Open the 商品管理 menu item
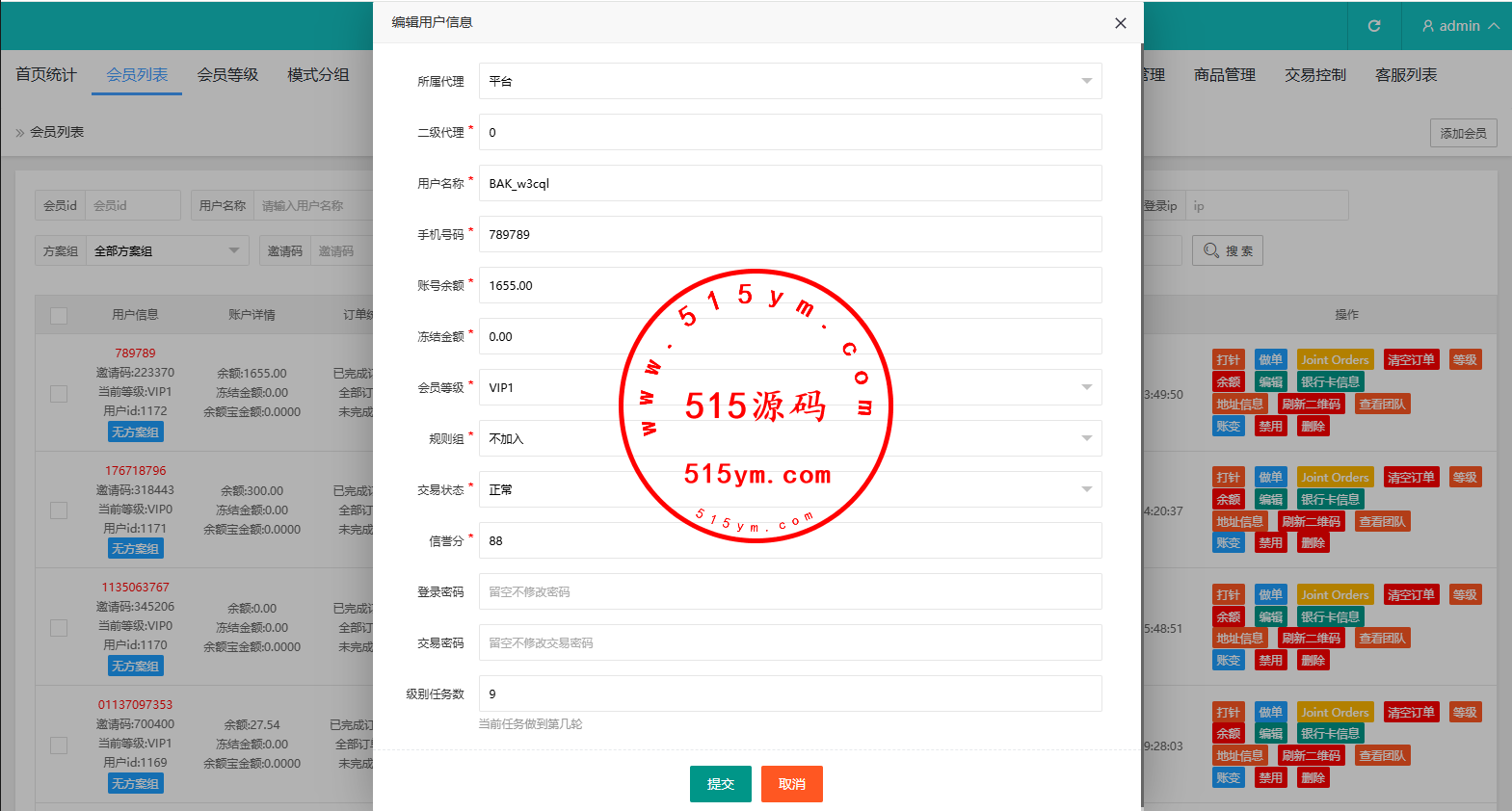 (1224, 74)
